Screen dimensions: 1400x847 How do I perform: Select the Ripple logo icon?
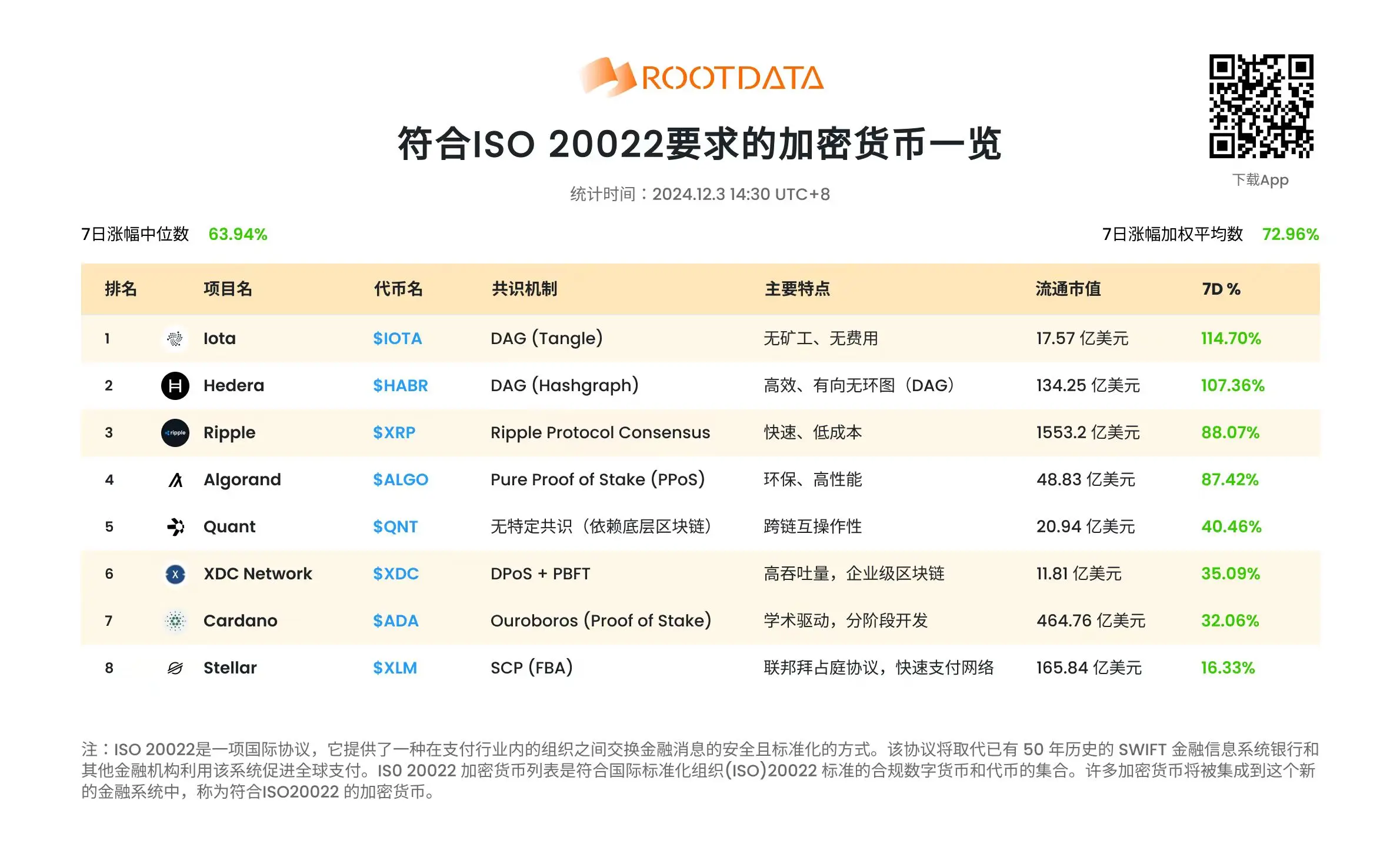point(174,432)
